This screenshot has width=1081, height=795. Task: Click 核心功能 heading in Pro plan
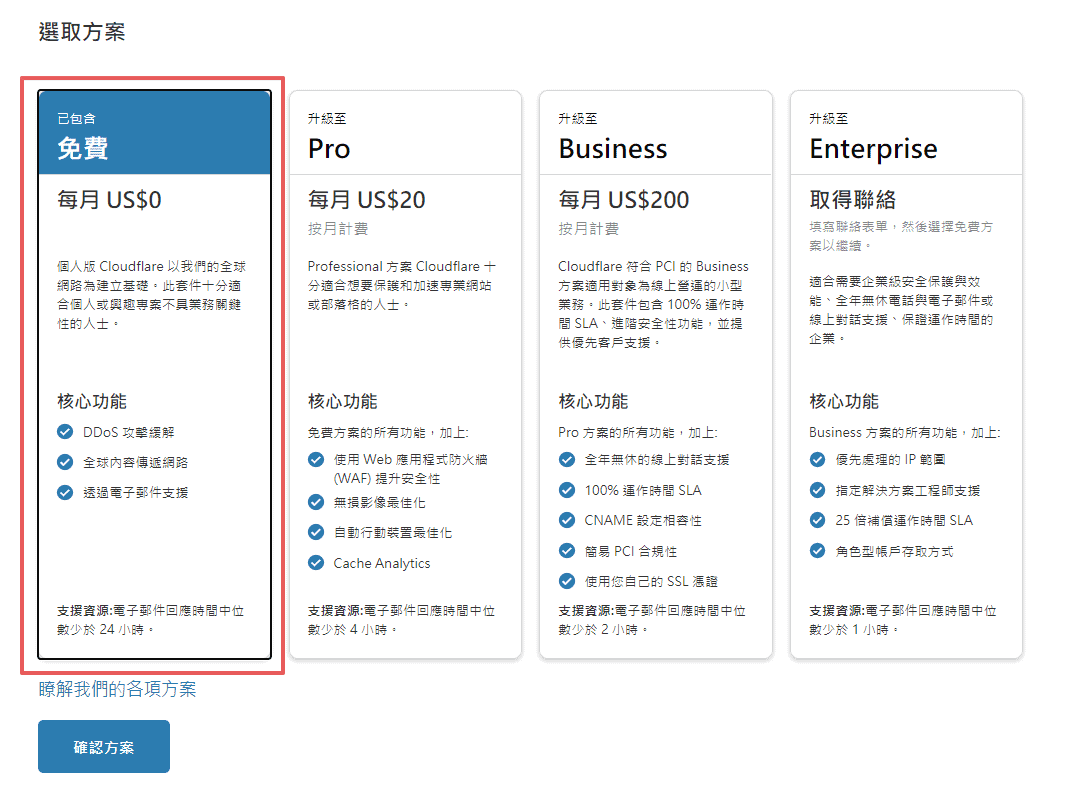[343, 401]
